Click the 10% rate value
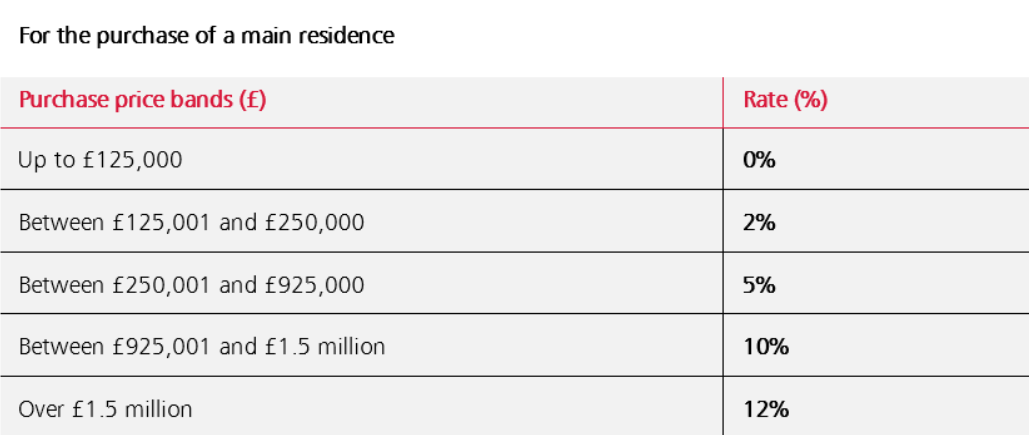1029x435 pixels. click(766, 348)
